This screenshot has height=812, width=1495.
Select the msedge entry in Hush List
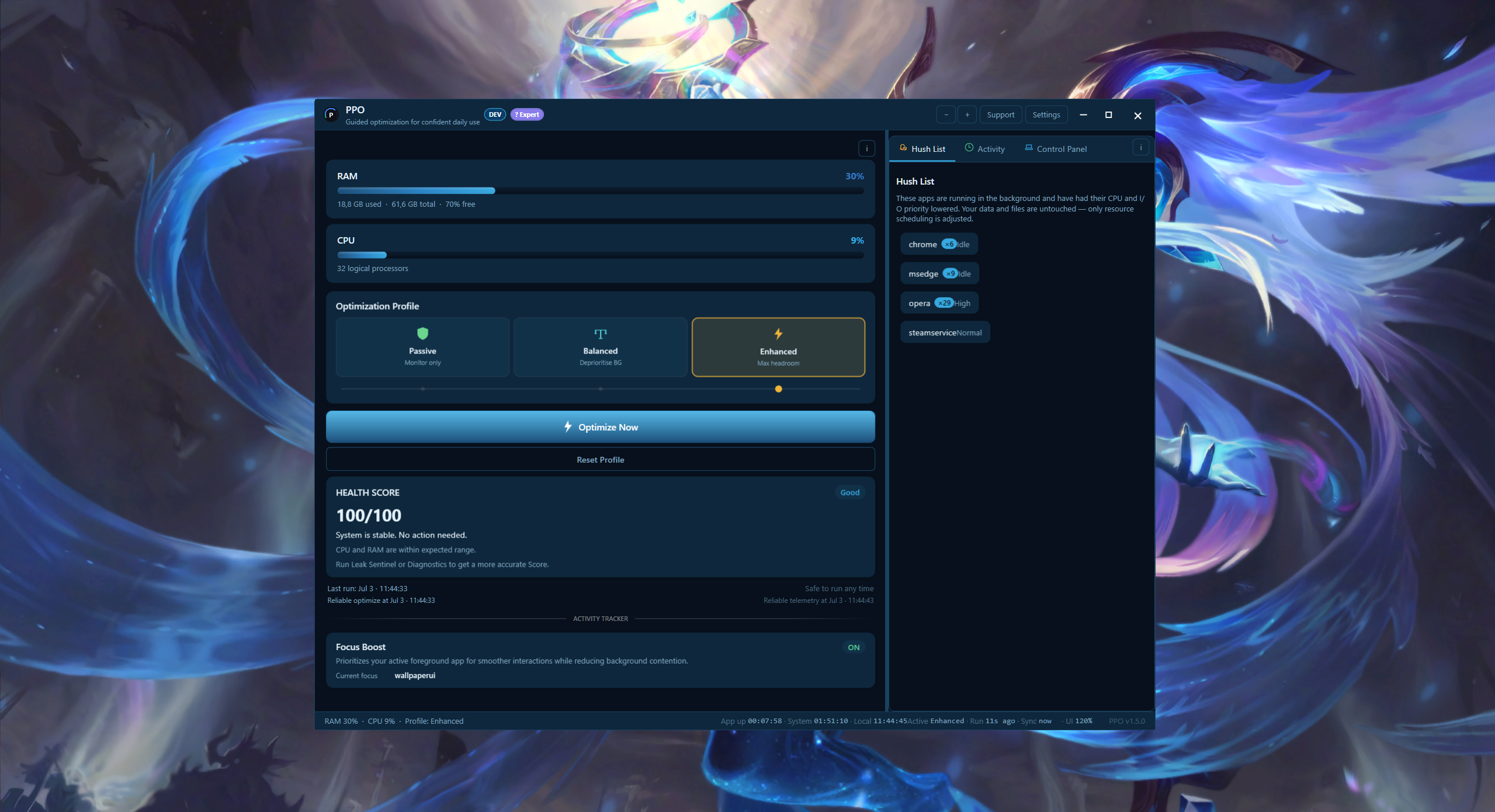tap(939, 273)
